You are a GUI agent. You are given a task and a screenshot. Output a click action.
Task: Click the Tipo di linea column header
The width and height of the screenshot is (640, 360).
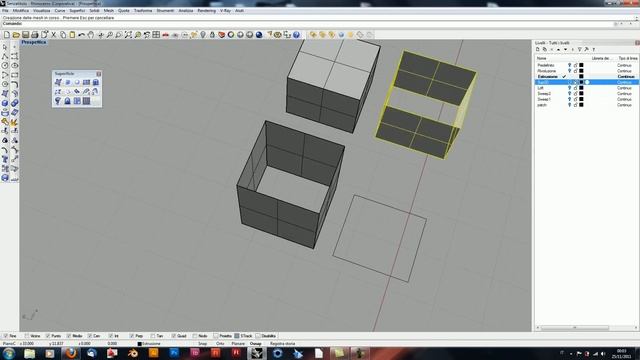pos(628,58)
